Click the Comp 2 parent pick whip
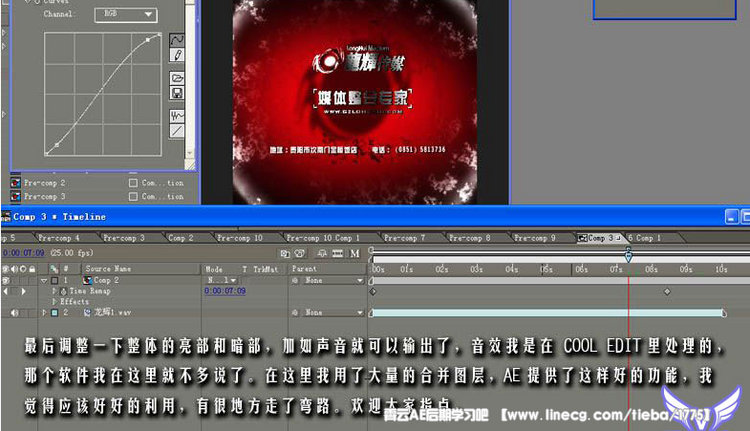 [x=295, y=280]
